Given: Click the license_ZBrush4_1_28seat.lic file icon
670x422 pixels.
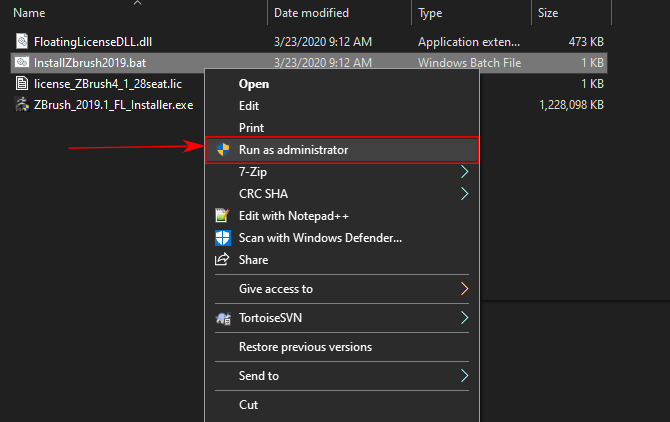Looking at the screenshot, I should pyautogui.click(x=22, y=83).
